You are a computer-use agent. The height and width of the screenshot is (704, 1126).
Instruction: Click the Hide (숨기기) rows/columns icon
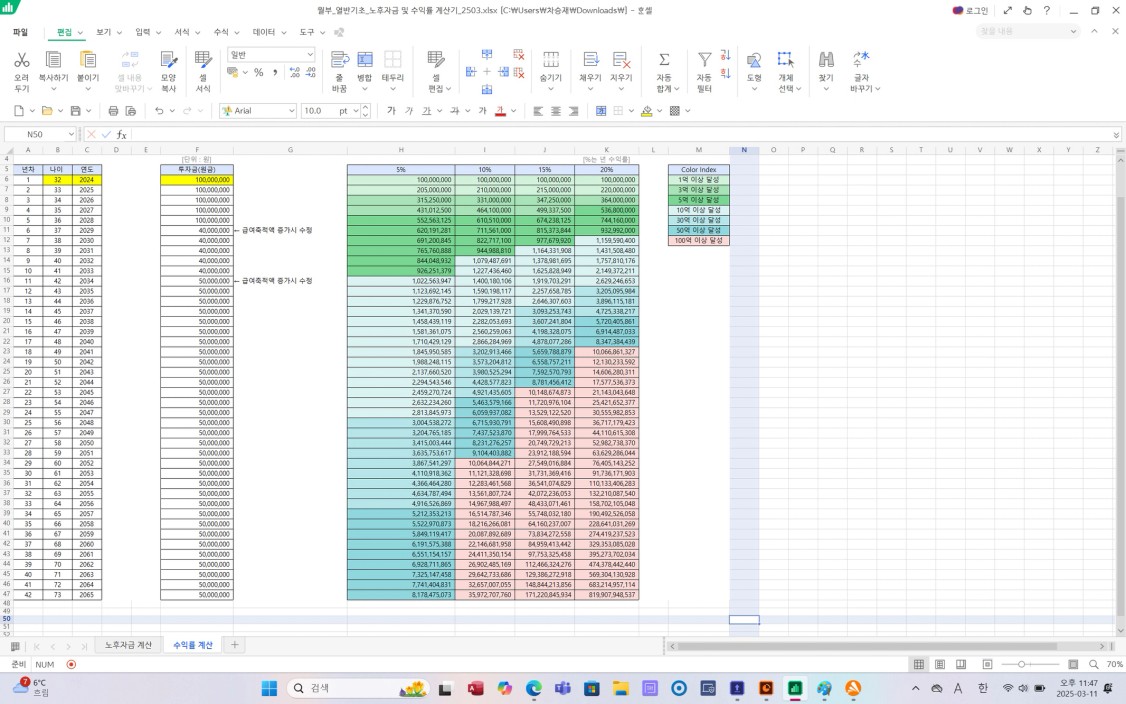551,60
